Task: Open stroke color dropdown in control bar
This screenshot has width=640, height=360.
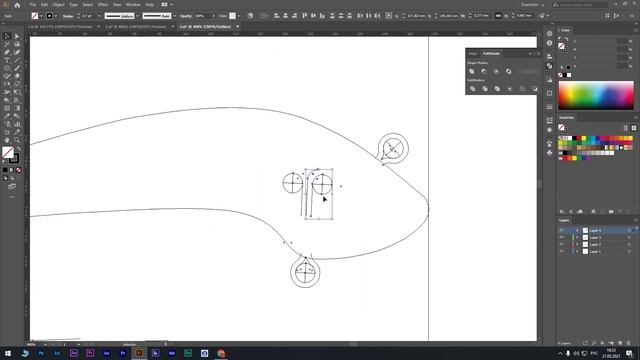Action: [56, 16]
